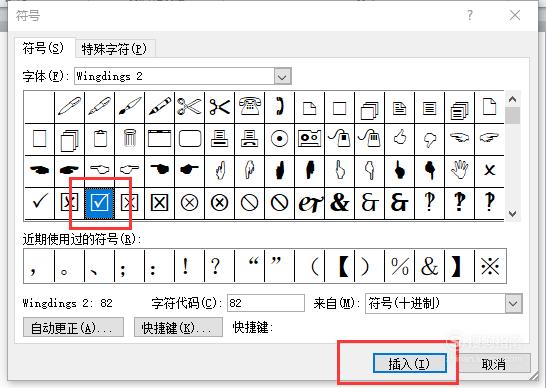Pick the 【 bracket from recent symbols
546x388 pixels.
pos(339,266)
